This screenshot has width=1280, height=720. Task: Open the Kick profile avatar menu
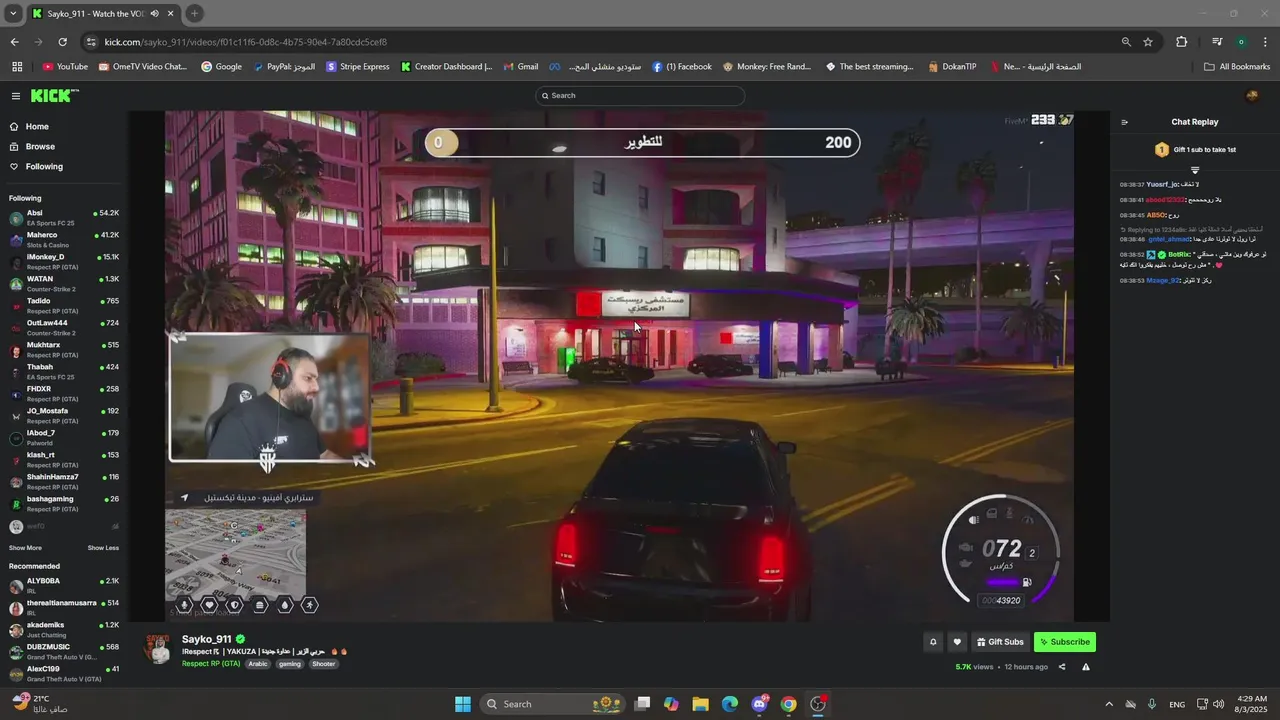1252,96
